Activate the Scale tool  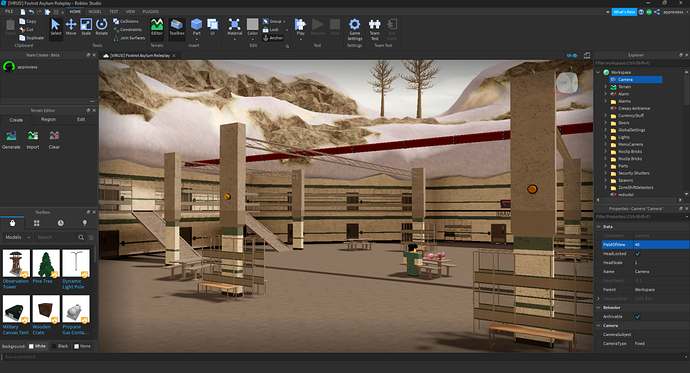[86, 27]
